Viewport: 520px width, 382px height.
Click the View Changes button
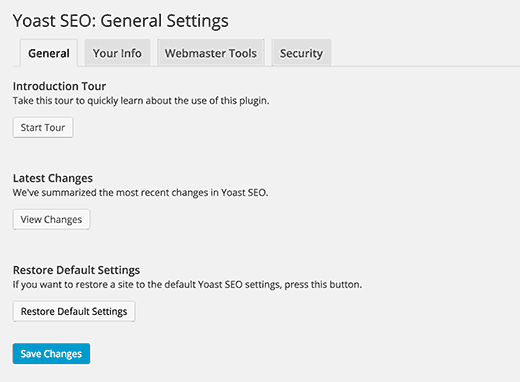51,219
